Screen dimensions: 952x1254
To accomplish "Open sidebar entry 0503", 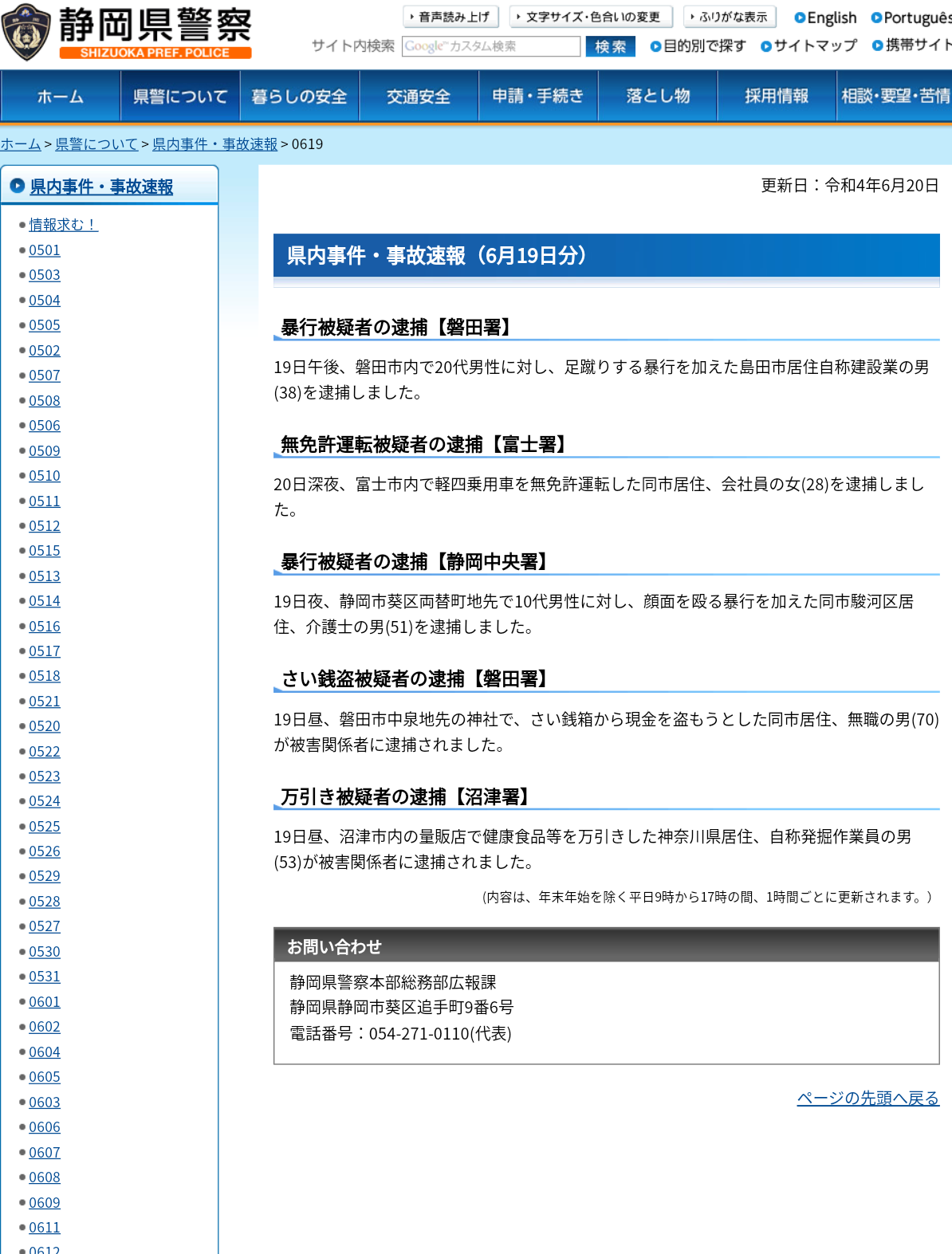I will coord(45,275).
